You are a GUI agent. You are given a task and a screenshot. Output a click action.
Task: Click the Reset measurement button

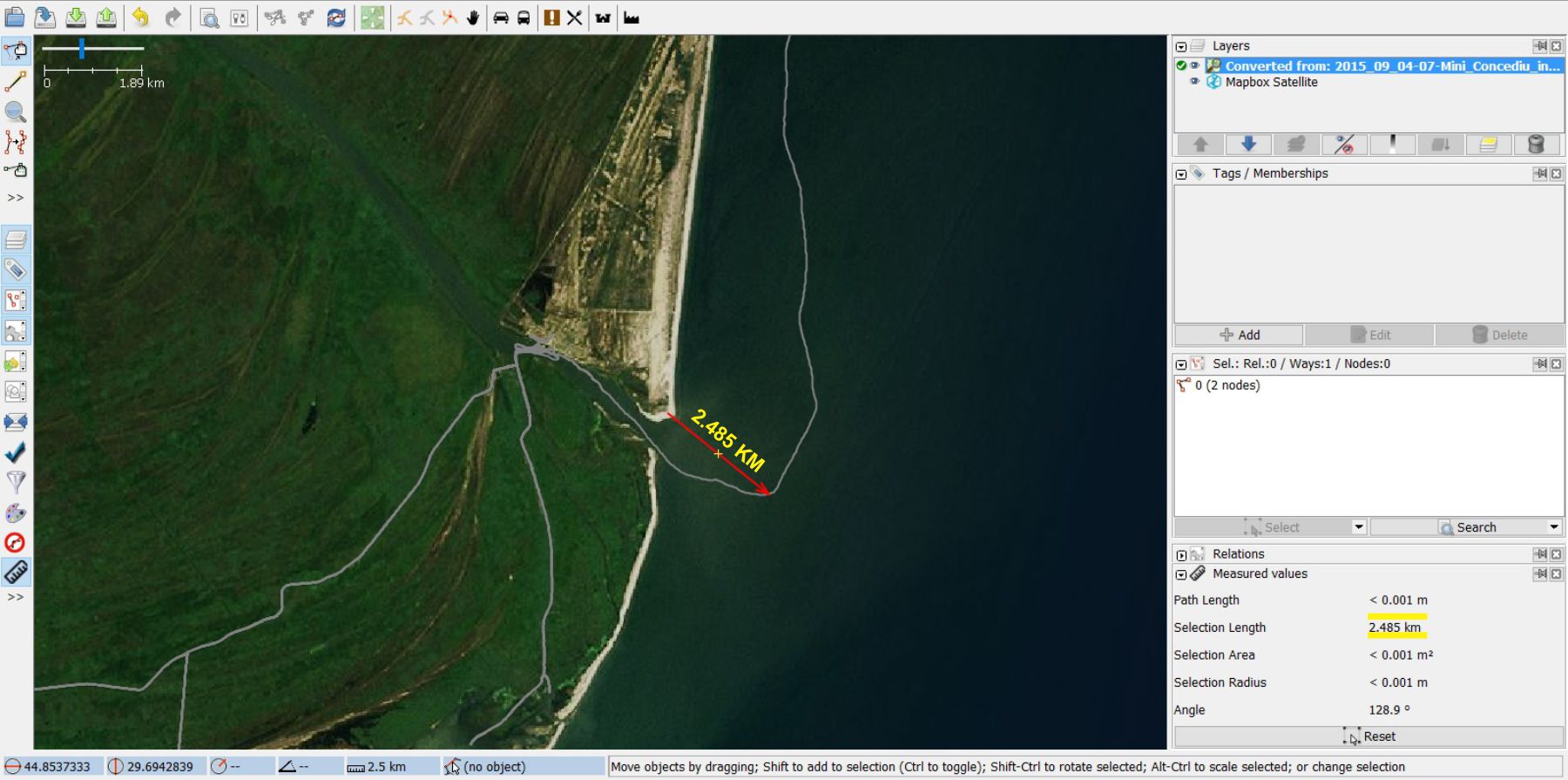[1369, 736]
